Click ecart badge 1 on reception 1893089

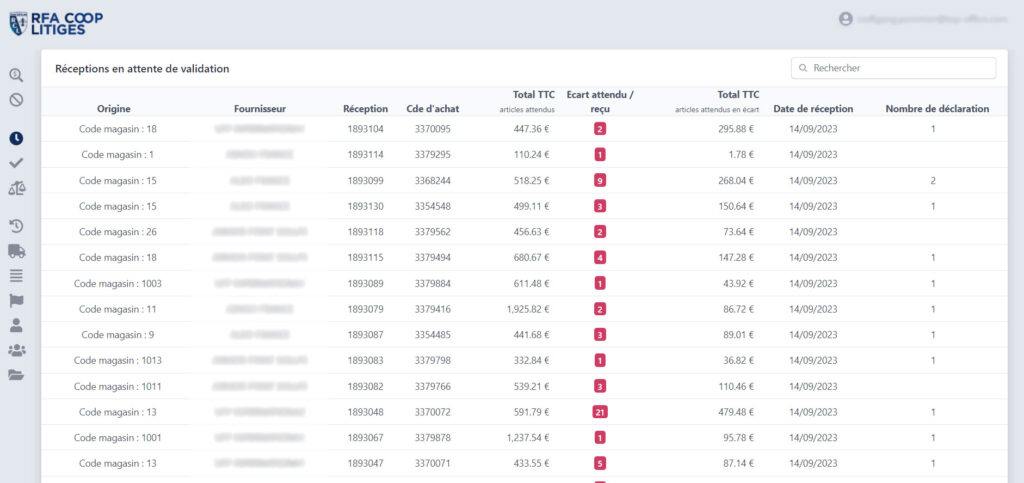click(x=600, y=283)
